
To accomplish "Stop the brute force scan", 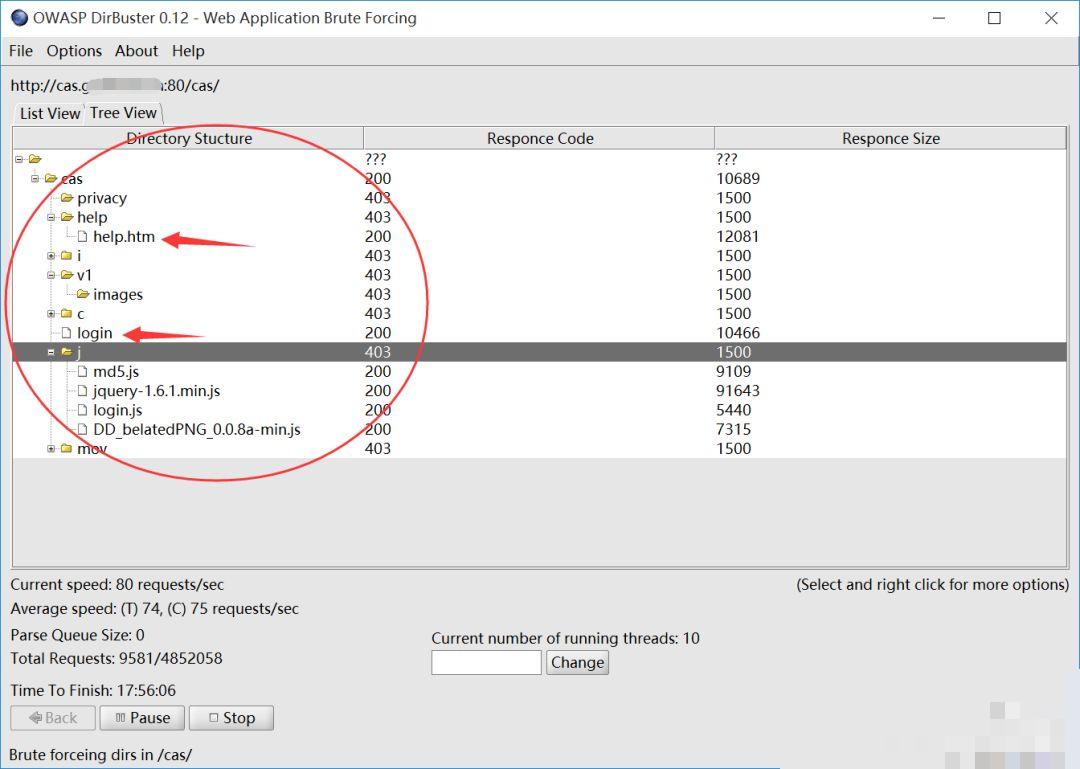I will pos(231,718).
